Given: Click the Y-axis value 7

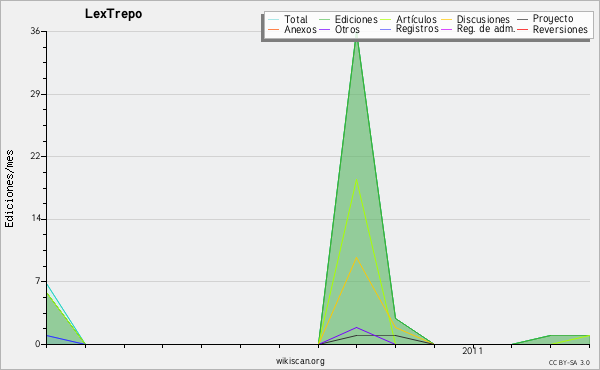Looking at the screenshot, I should pyautogui.click(x=38, y=281).
